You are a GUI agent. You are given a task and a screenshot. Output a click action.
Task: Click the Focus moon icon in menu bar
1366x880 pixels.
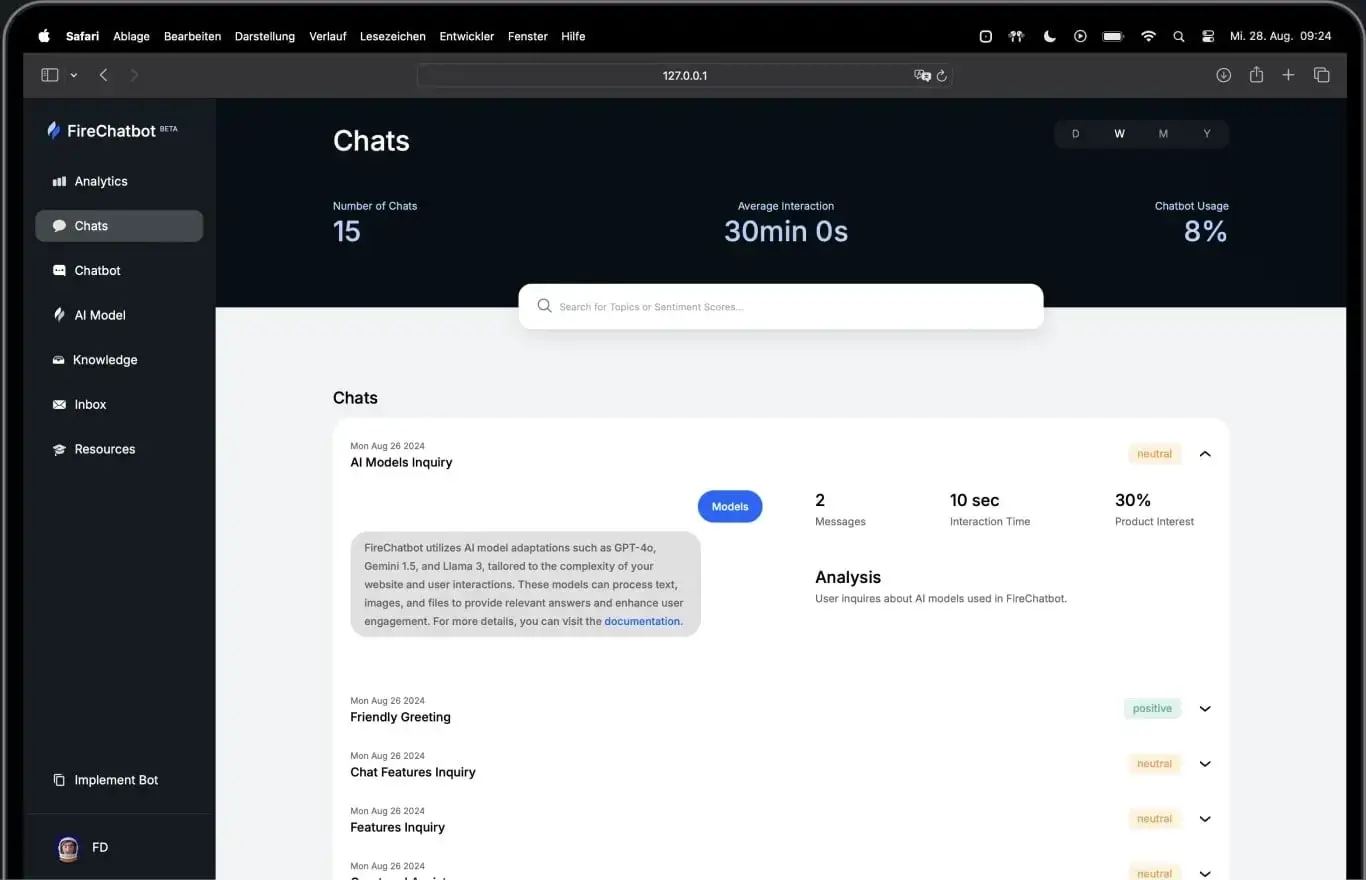click(x=1049, y=36)
